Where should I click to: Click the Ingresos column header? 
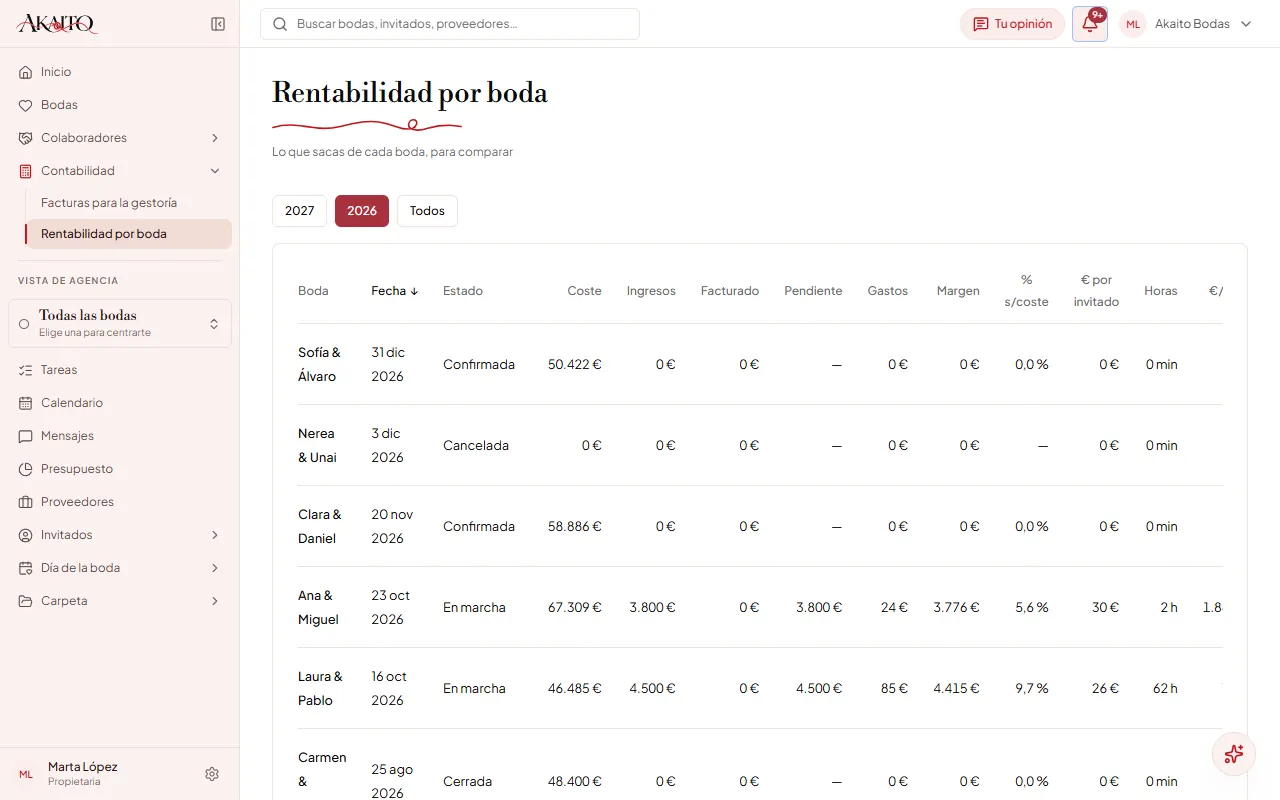click(x=651, y=291)
